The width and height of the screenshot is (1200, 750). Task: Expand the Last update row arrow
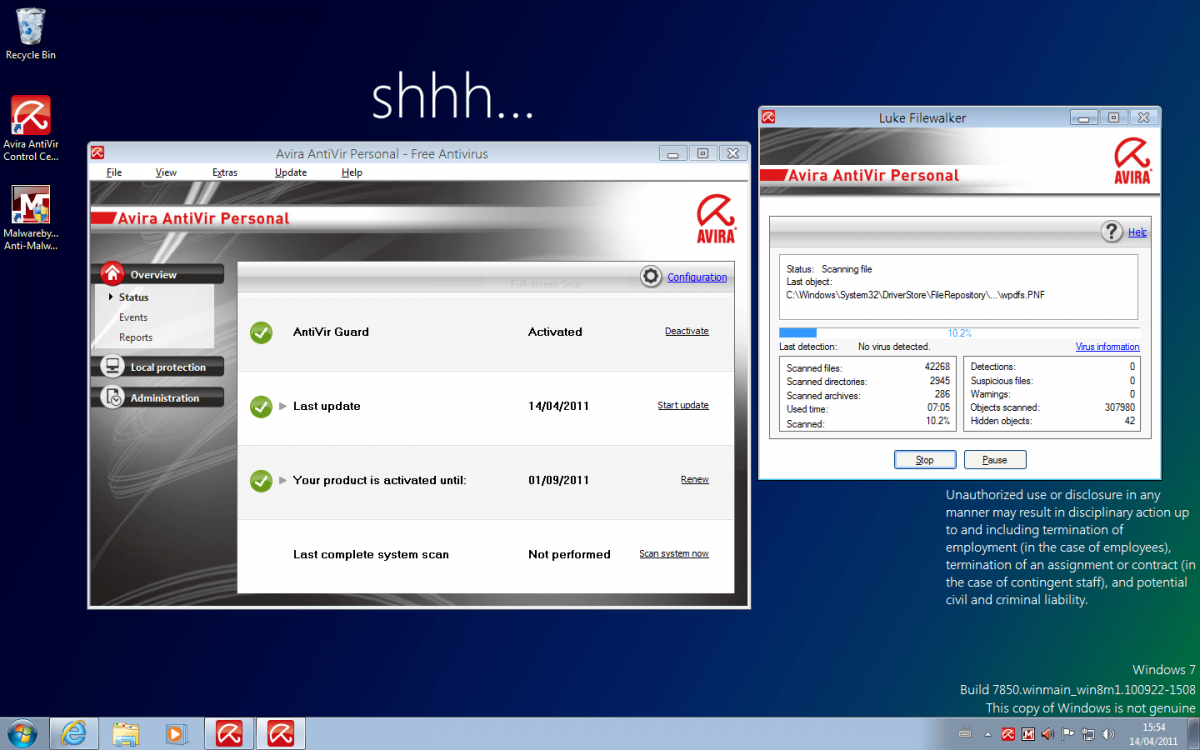click(x=283, y=406)
